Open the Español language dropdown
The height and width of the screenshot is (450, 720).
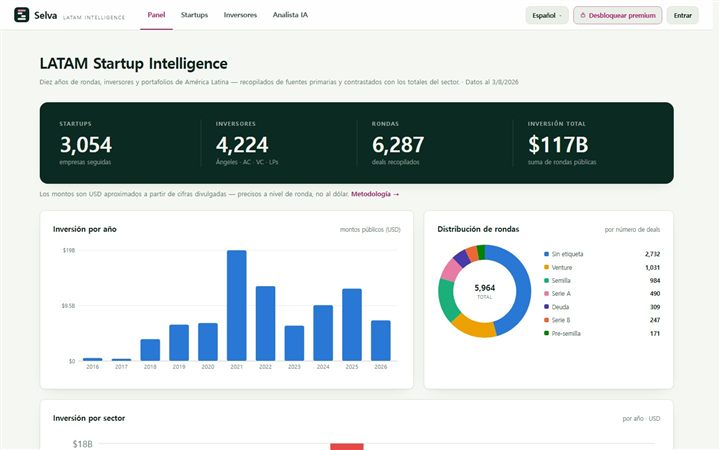pyautogui.click(x=547, y=15)
